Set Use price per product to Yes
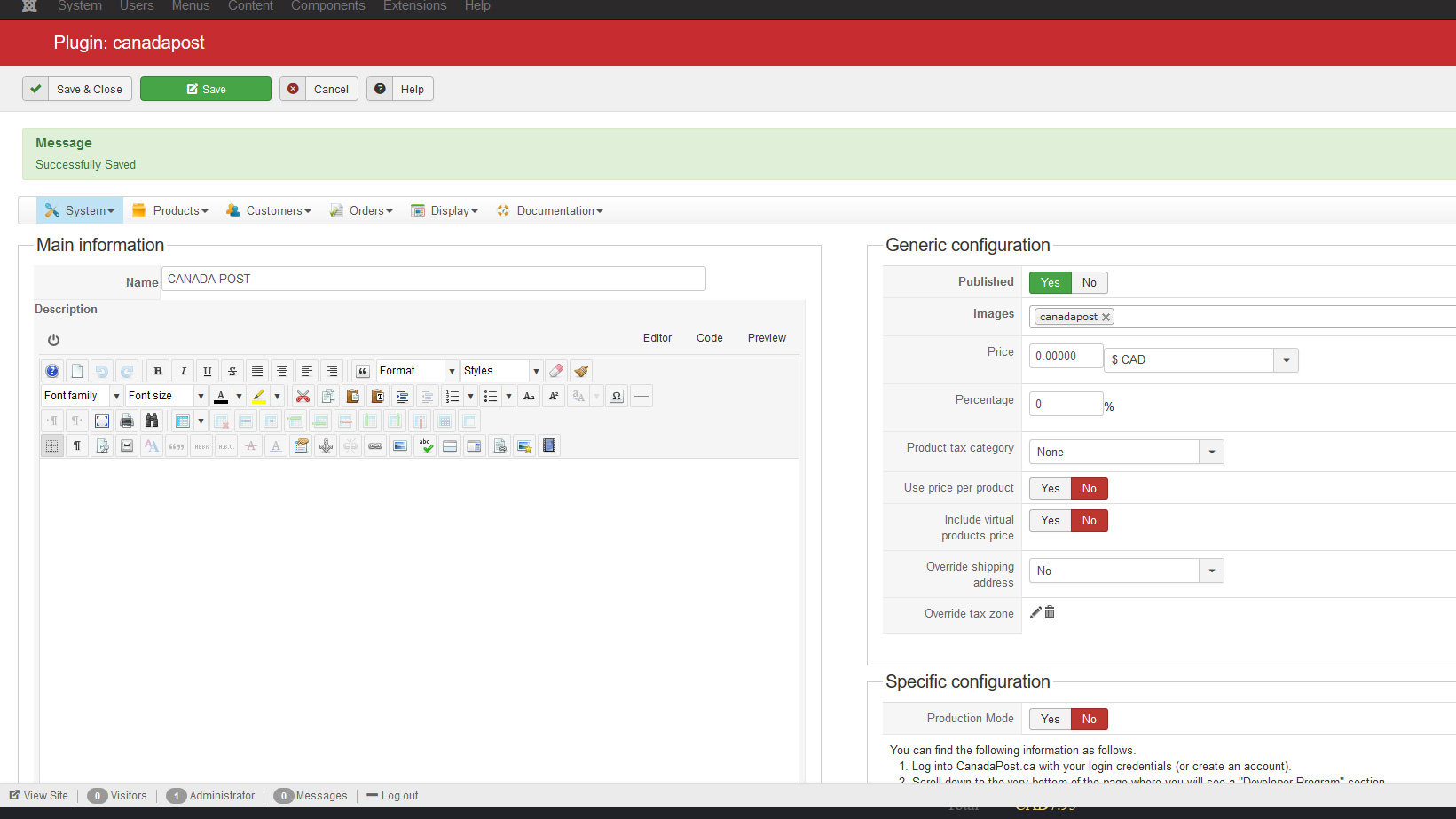The width and height of the screenshot is (1456, 819). (x=1051, y=488)
